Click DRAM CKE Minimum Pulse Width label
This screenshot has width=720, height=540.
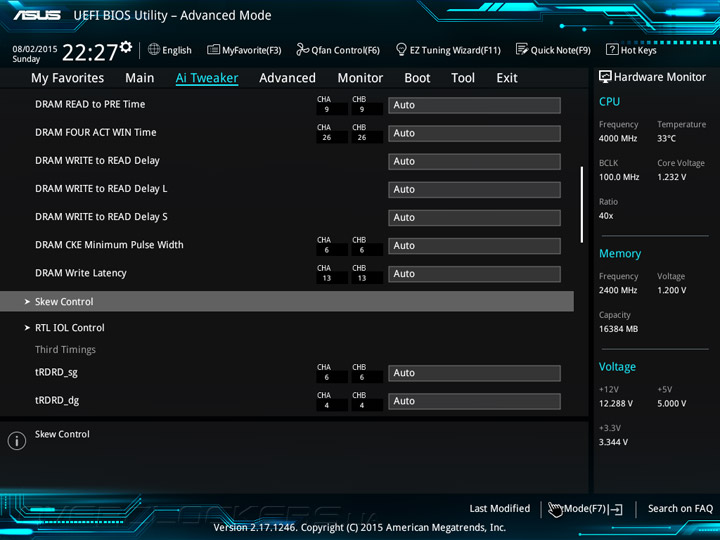[x=109, y=245]
